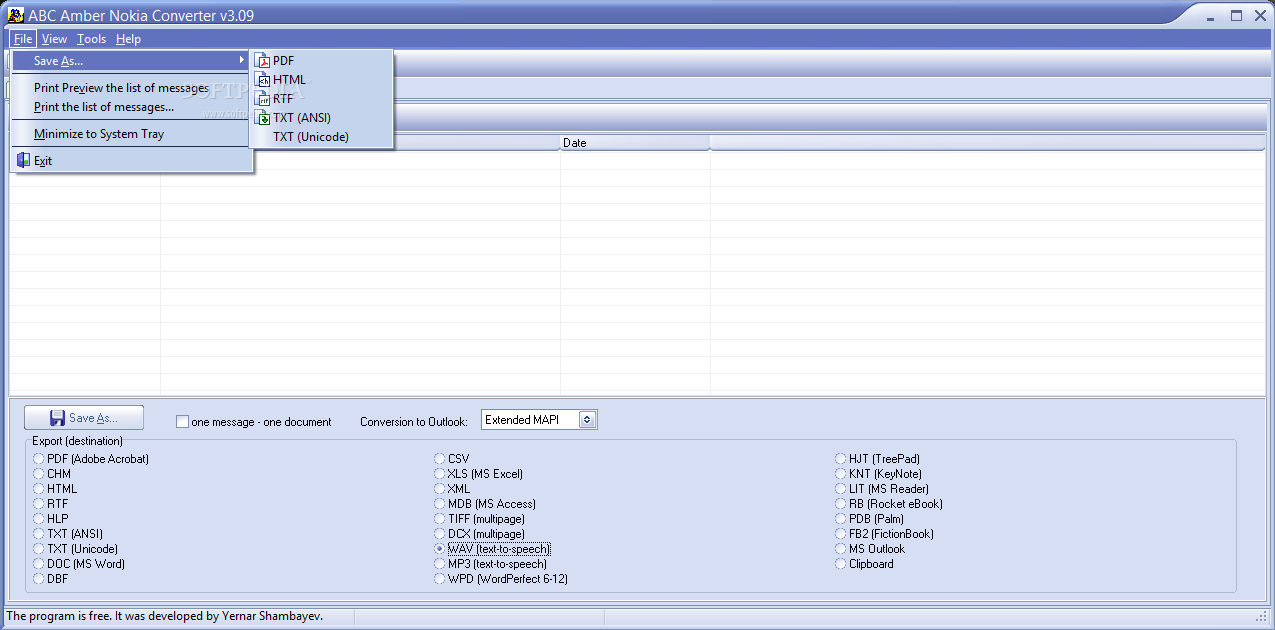Close the Nokia Converter window
Viewport: 1275px width, 630px height.
pyautogui.click(x=1260, y=15)
